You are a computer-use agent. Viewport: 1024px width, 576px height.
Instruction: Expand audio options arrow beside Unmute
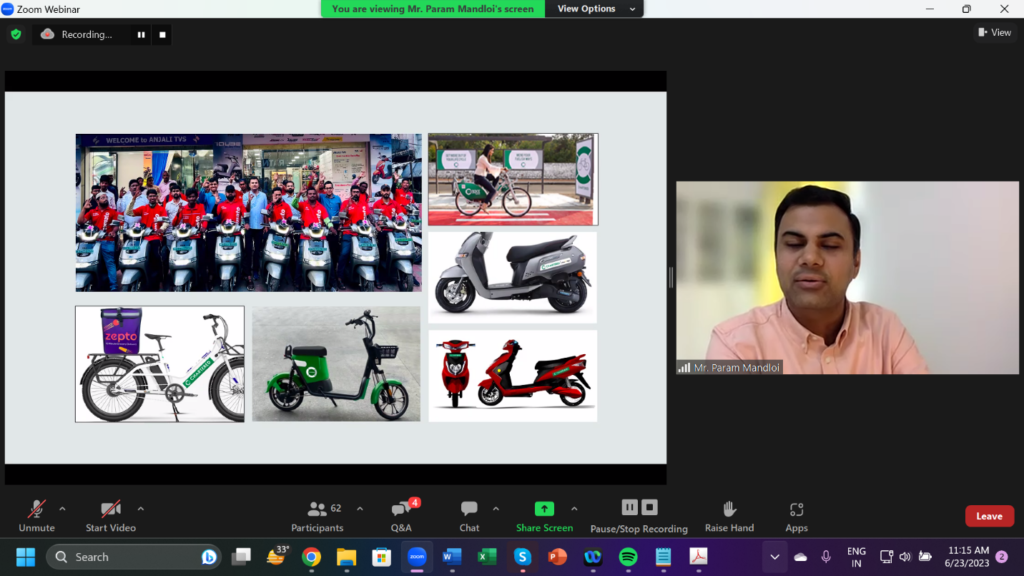(x=62, y=508)
